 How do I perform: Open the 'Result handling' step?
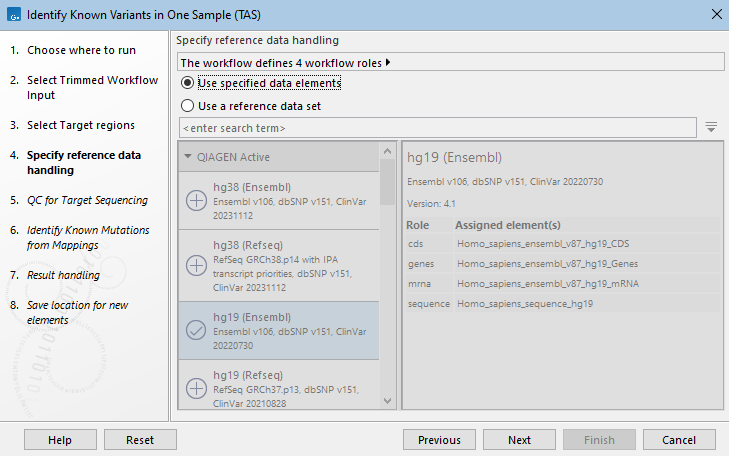pyautogui.click(x=63, y=275)
